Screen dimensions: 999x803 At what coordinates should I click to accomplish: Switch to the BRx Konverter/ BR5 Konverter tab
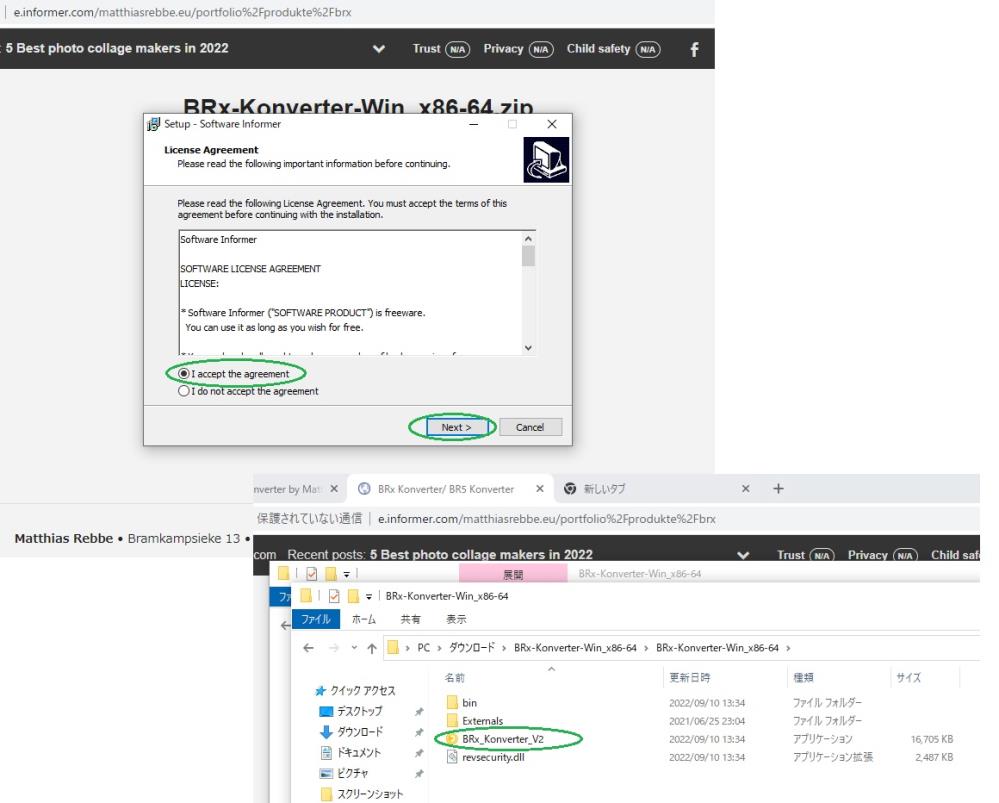[x=445, y=489]
